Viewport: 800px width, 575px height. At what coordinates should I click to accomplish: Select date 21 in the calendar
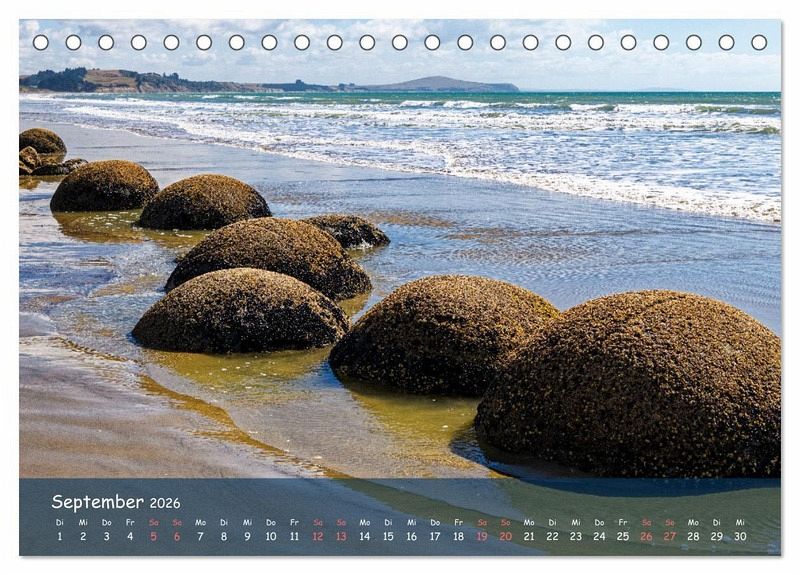pyautogui.click(x=529, y=537)
